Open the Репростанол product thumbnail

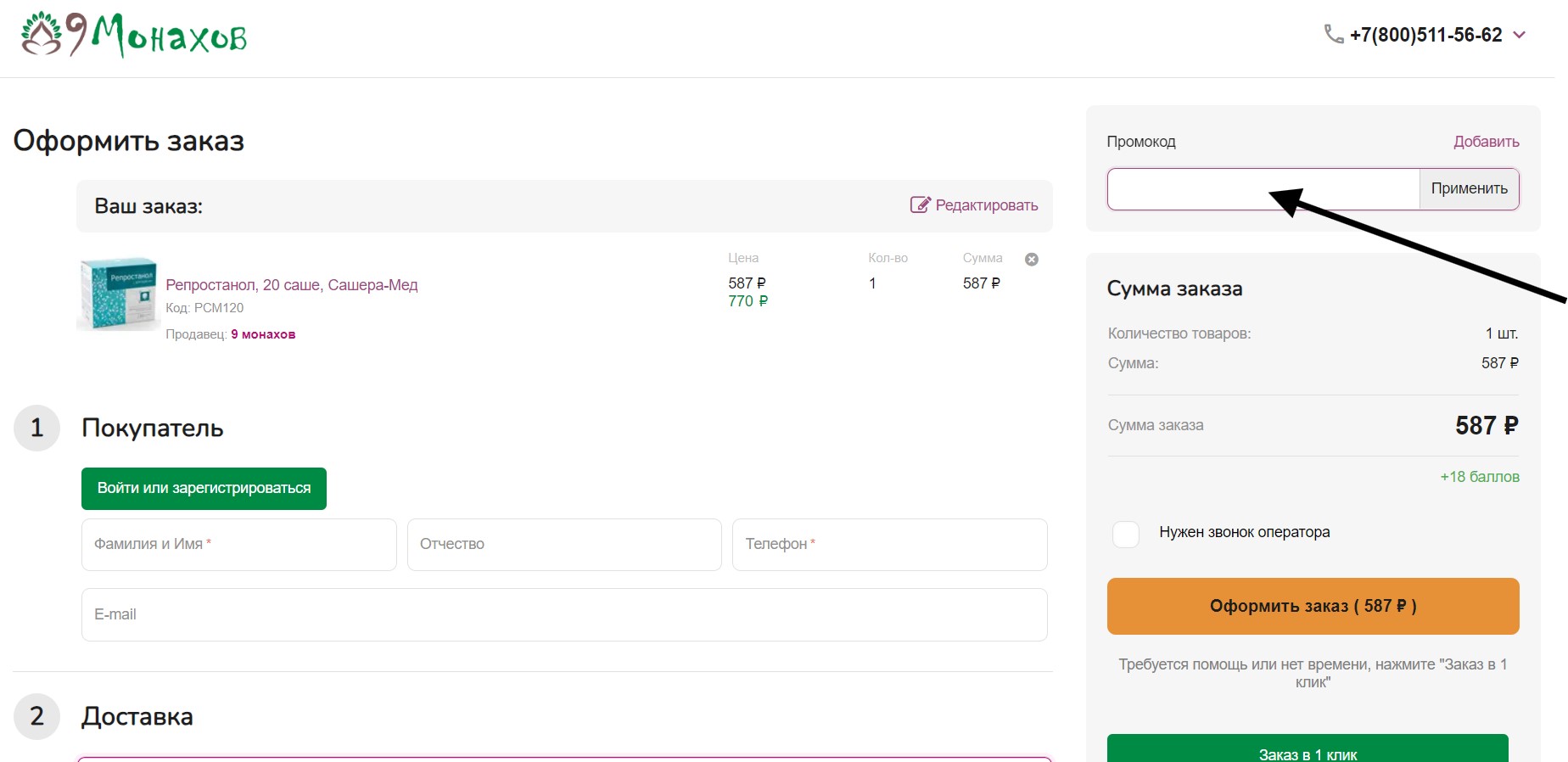click(119, 294)
